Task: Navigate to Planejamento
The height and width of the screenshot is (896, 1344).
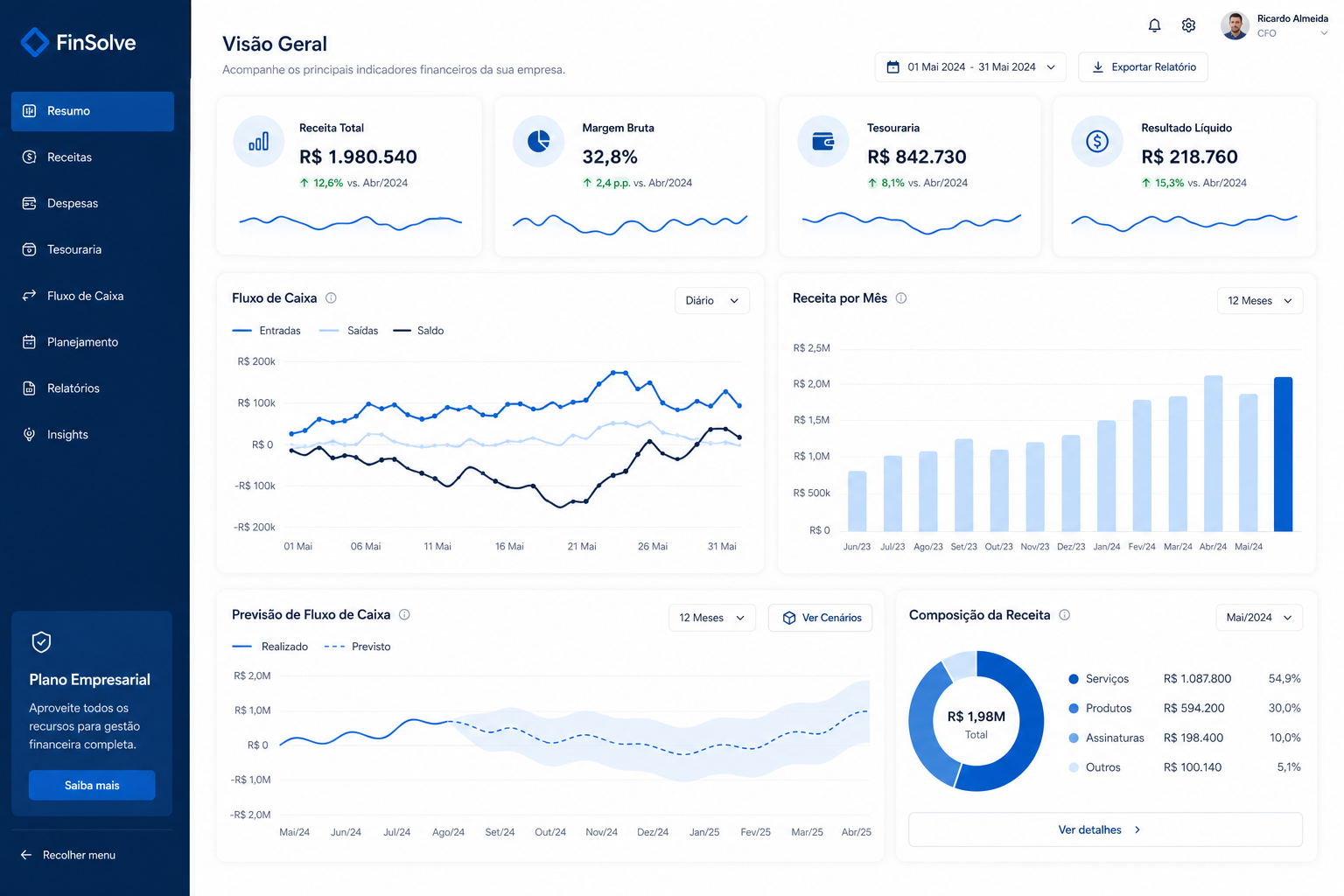Action: [93, 342]
